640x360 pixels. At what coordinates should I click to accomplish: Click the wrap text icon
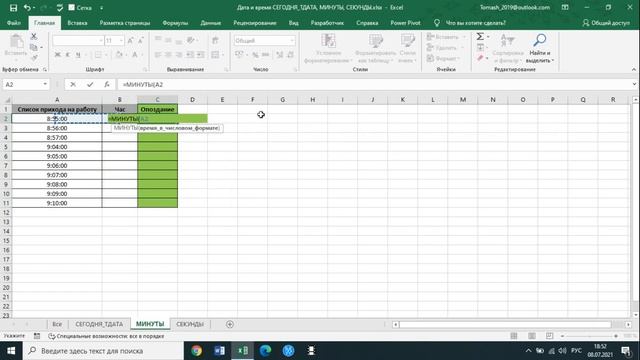pos(215,40)
